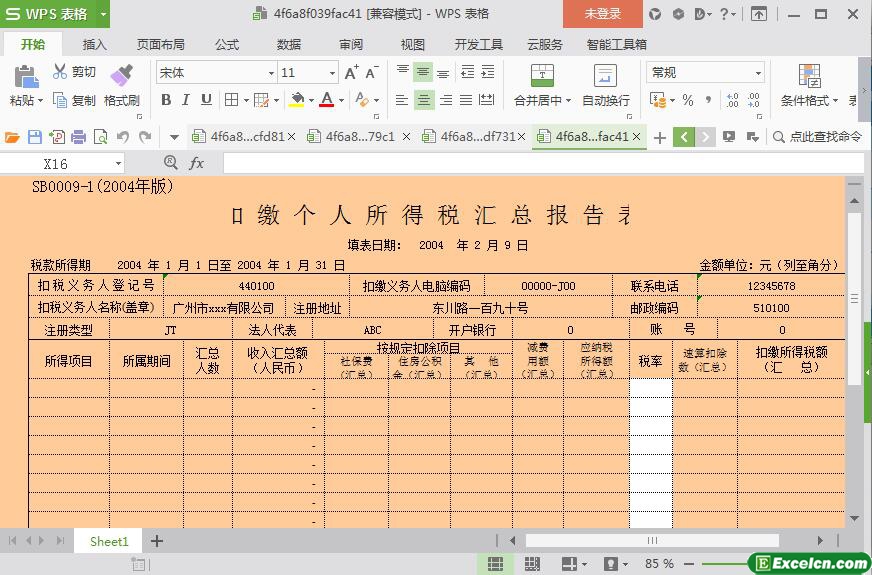Click the Save icon in quick toolbar
The height and width of the screenshot is (575, 872).
coord(35,137)
